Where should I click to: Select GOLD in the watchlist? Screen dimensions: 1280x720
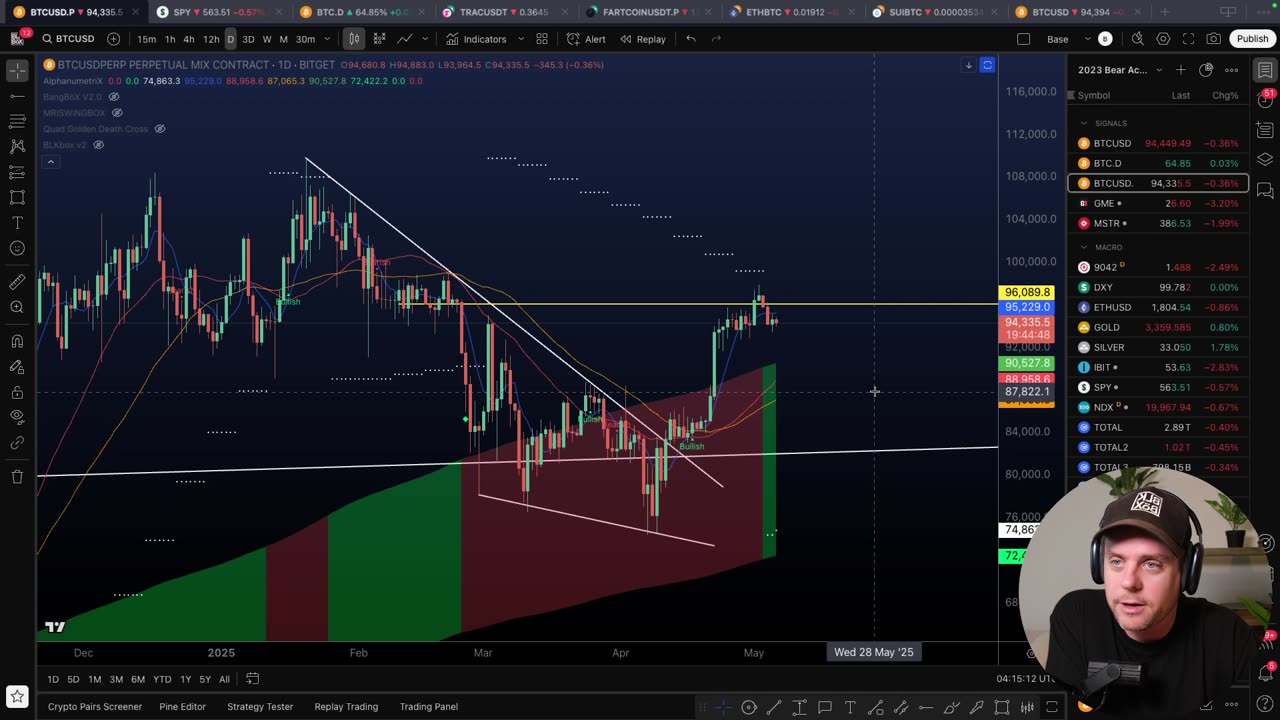pos(1158,327)
